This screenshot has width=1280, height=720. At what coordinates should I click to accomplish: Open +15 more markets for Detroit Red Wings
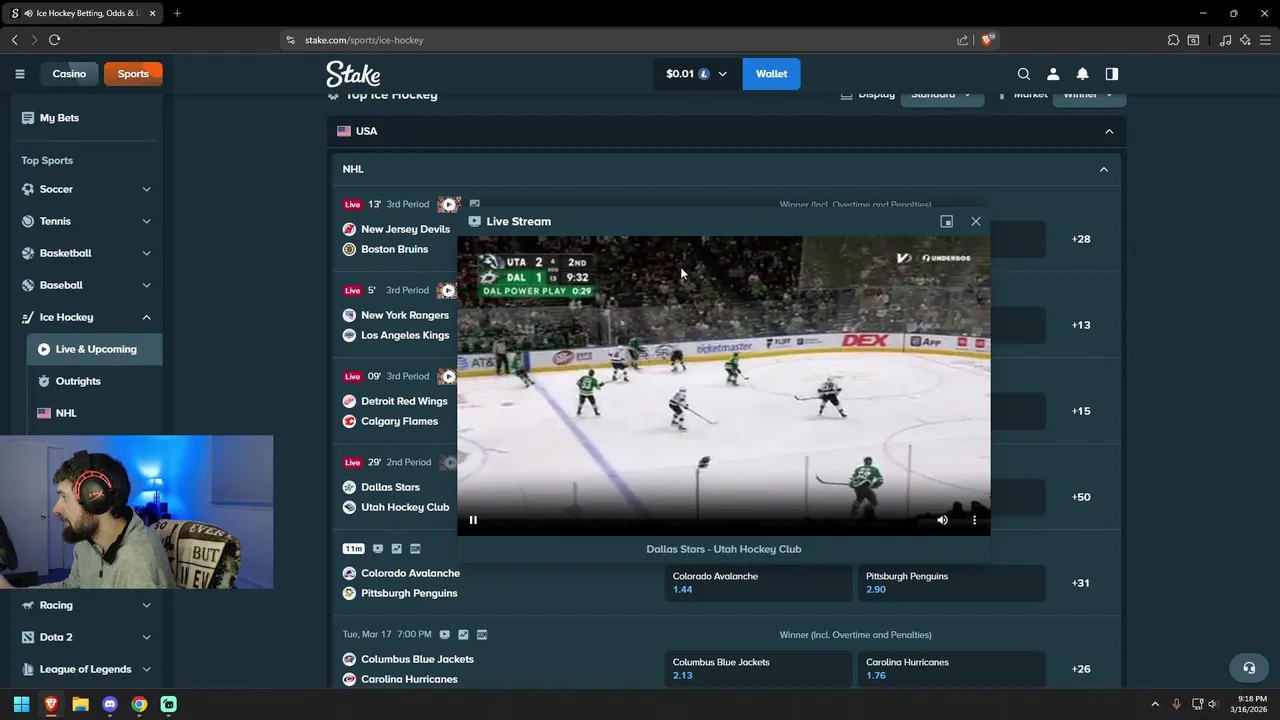[1081, 411]
